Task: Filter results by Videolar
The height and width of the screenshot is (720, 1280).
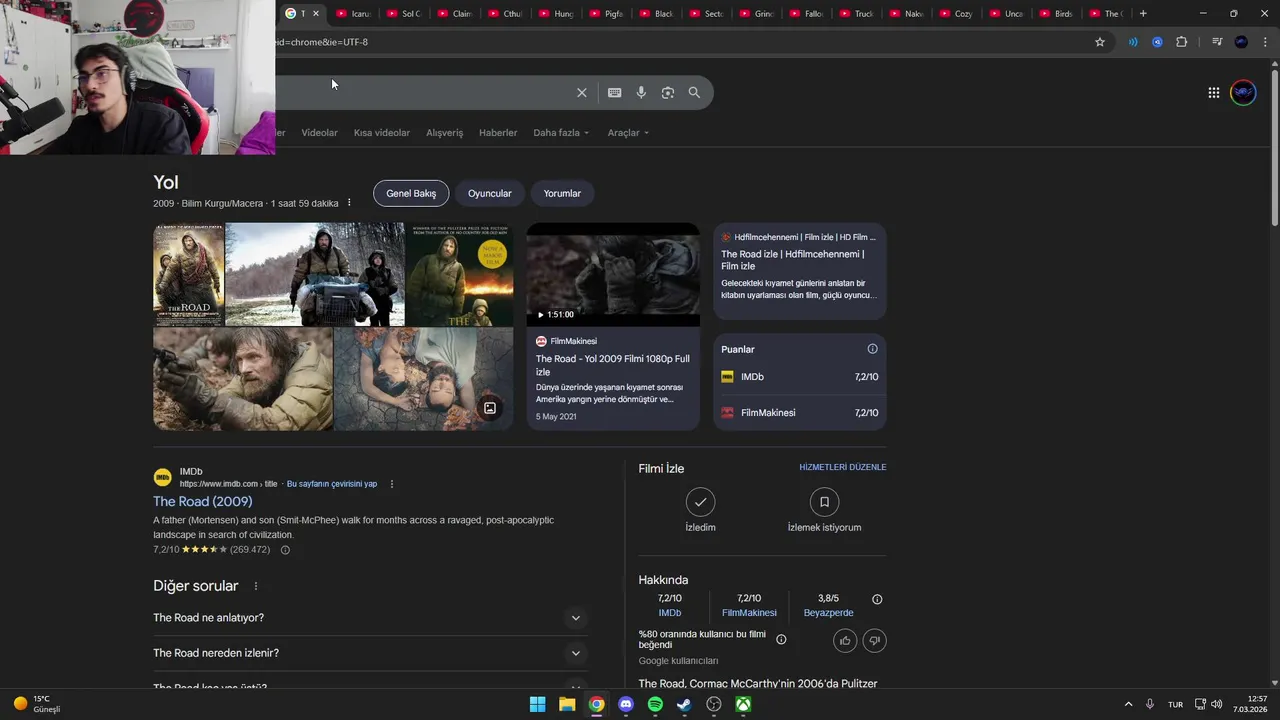Action: [x=320, y=133]
